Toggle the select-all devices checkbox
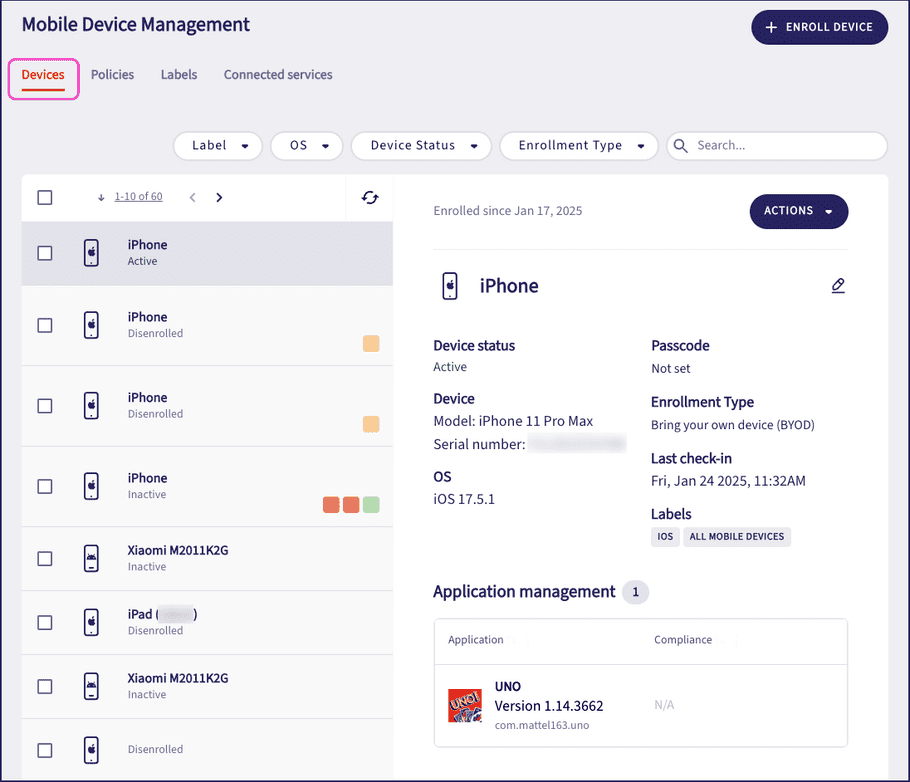 45,197
